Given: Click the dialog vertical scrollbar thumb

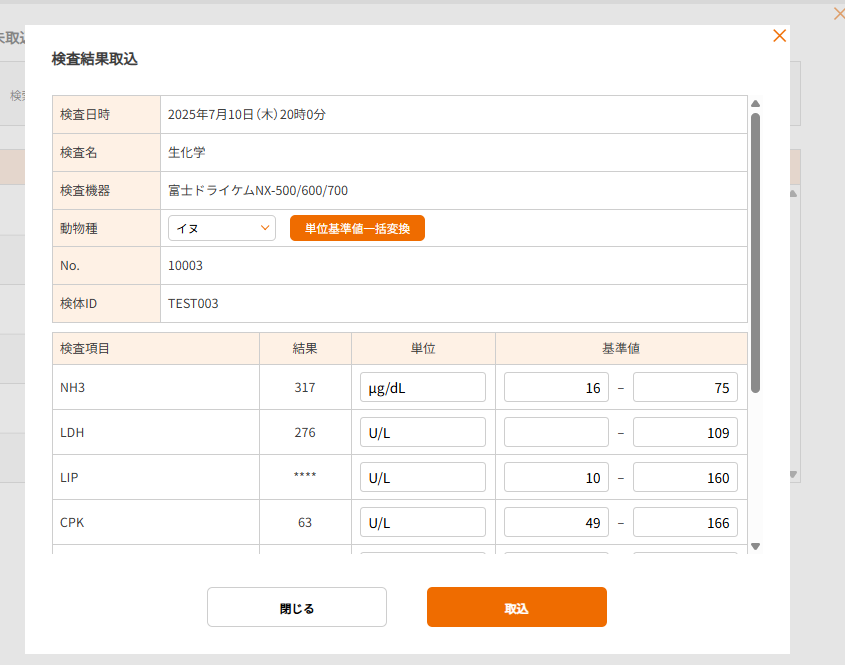Looking at the screenshot, I should click(x=756, y=250).
